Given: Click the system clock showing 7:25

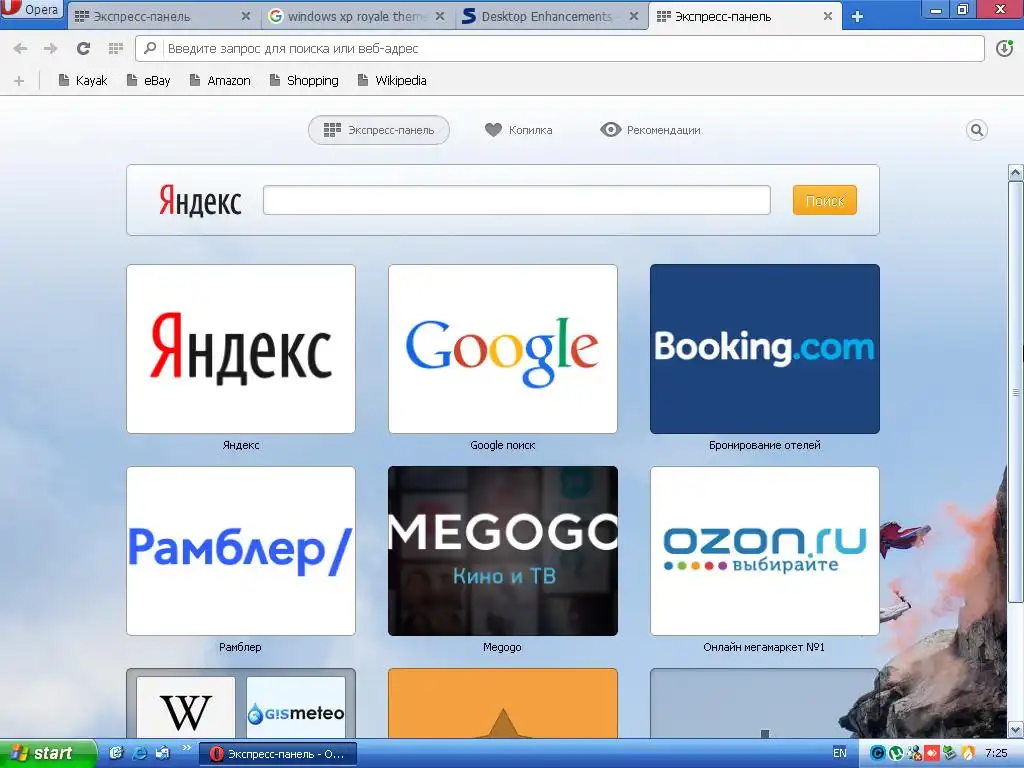Looking at the screenshot, I should tap(996, 753).
